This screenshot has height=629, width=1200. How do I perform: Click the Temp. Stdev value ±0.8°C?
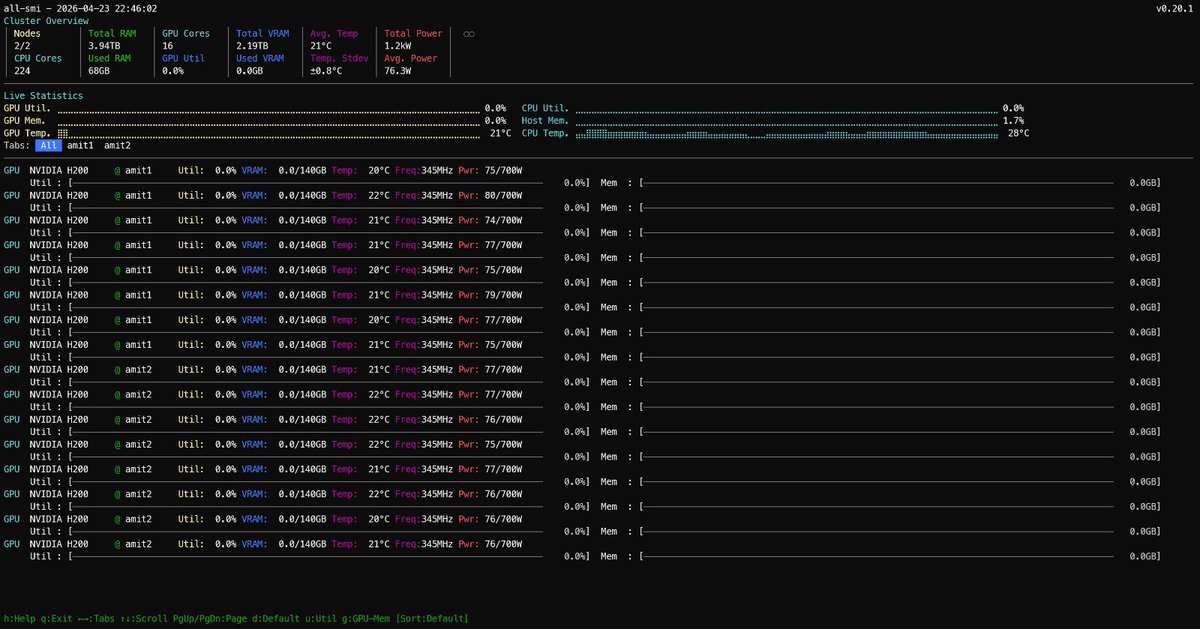point(327,71)
